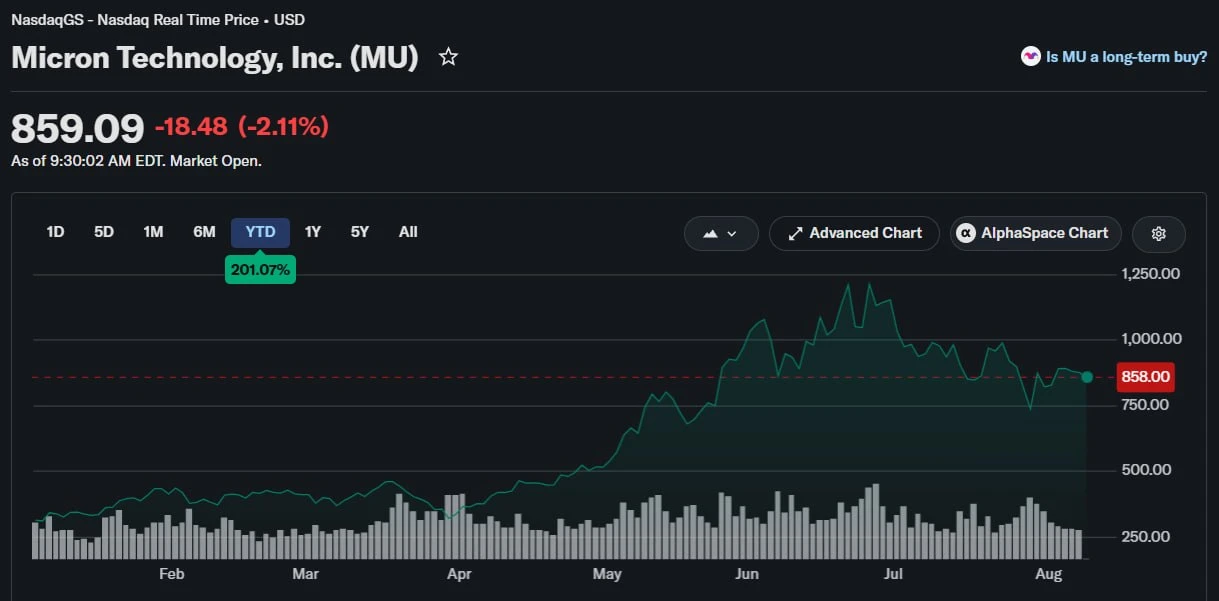
Task: Add MU to watchlist with star icon
Action: pyautogui.click(x=448, y=57)
